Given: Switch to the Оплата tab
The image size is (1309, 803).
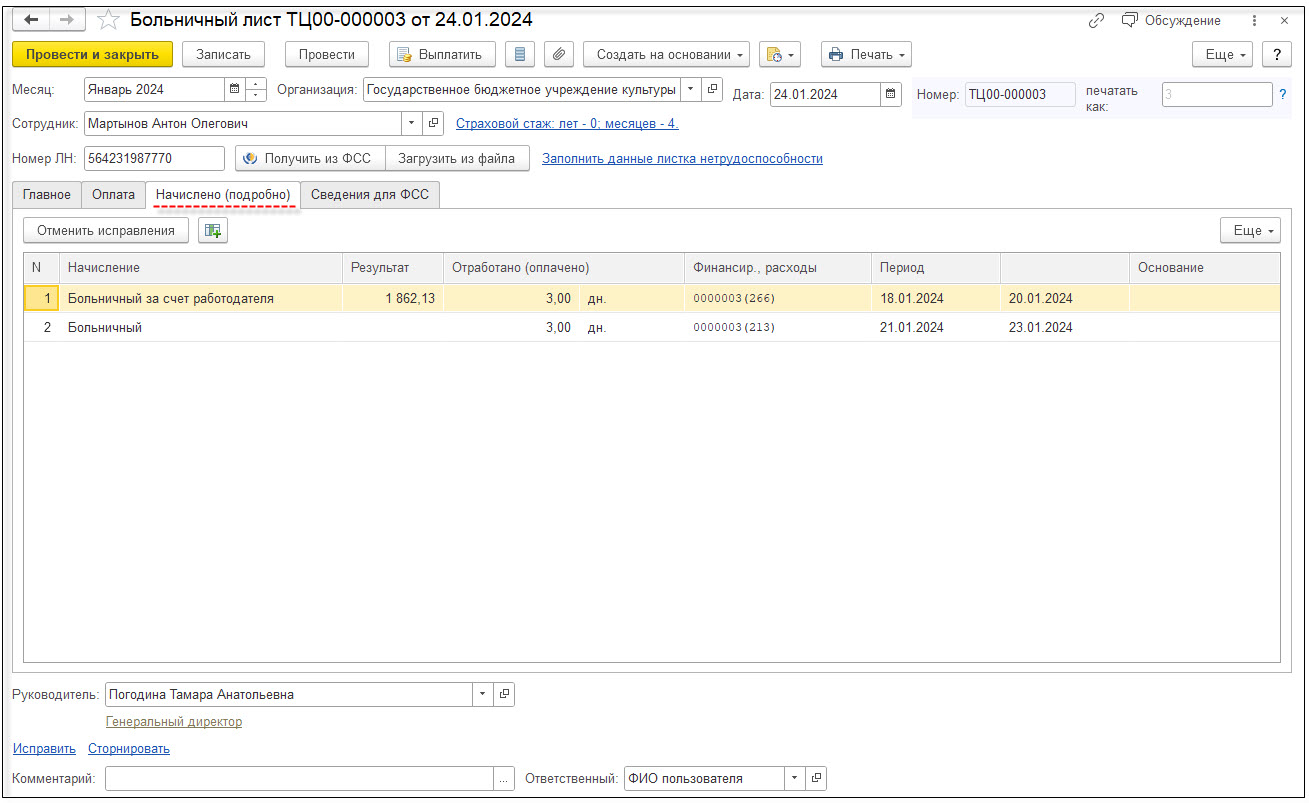Looking at the screenshot, I should coord(113,195).
